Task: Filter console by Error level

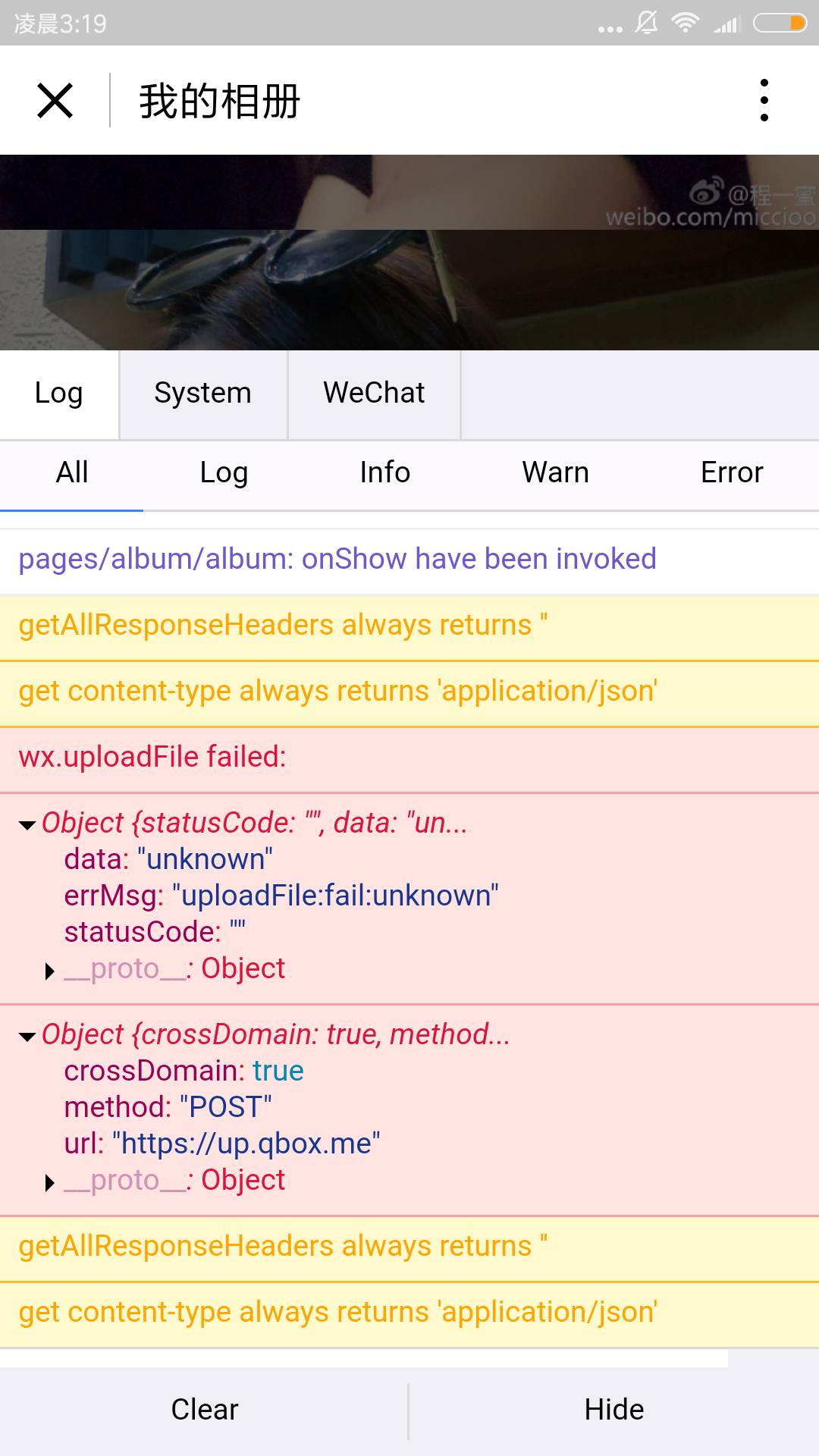Action: pyautogui.click(x=732, y=472)
